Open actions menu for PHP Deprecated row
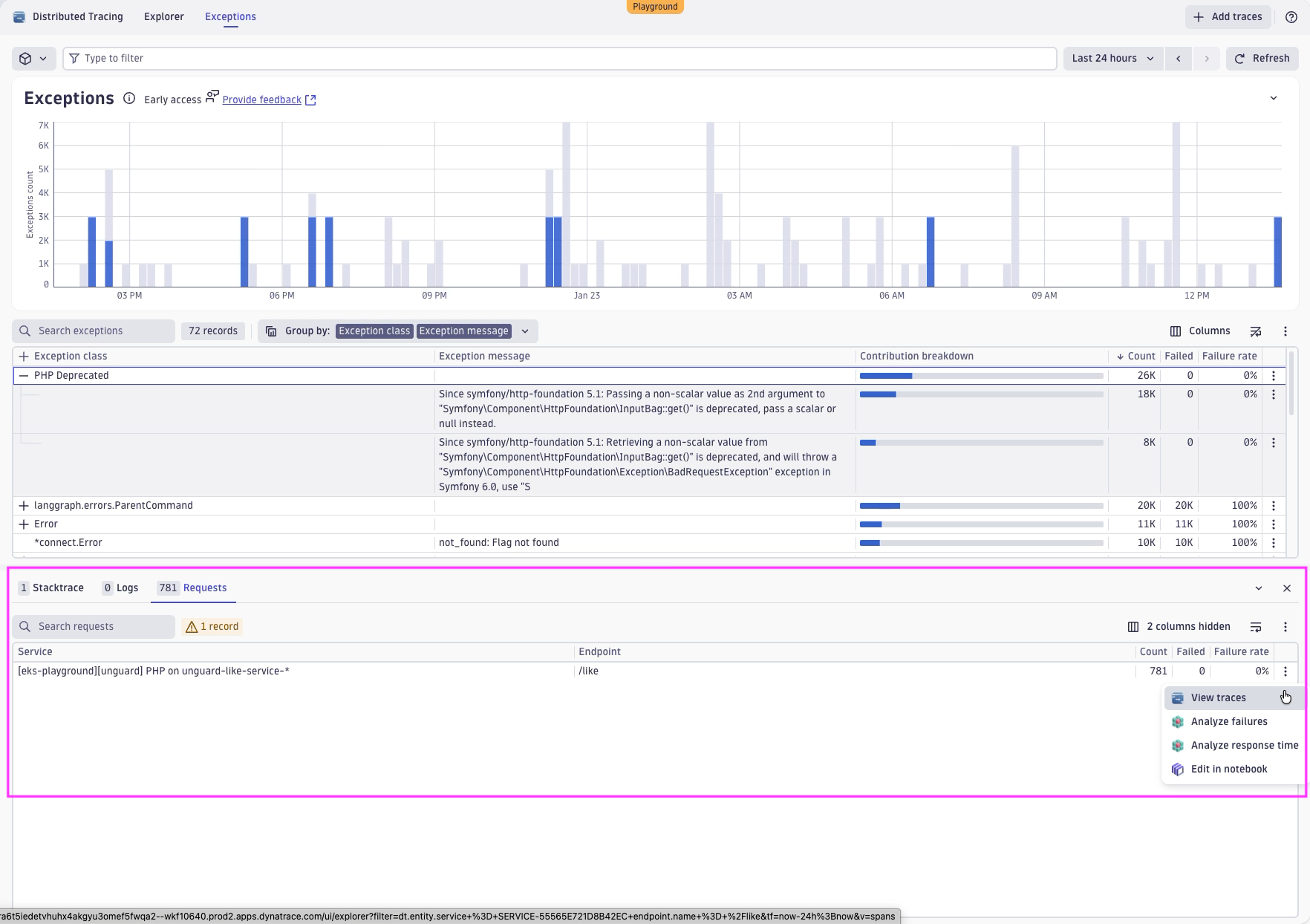This screenshot has width=1310, height=924. tap(1273, 376)
